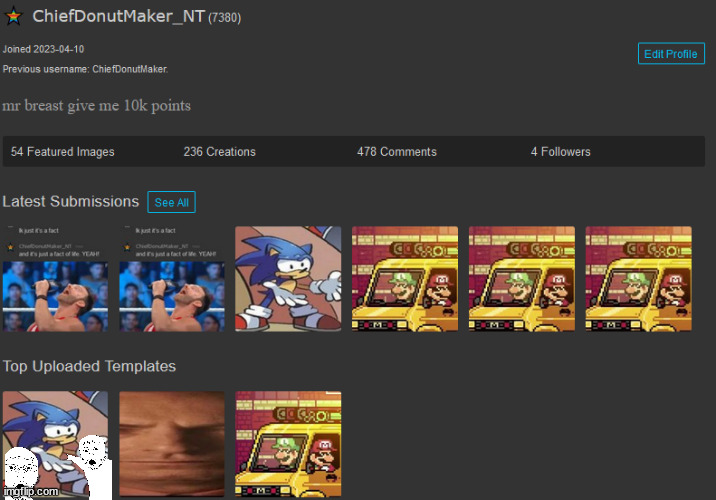View the 478 Comments stat

396,152
